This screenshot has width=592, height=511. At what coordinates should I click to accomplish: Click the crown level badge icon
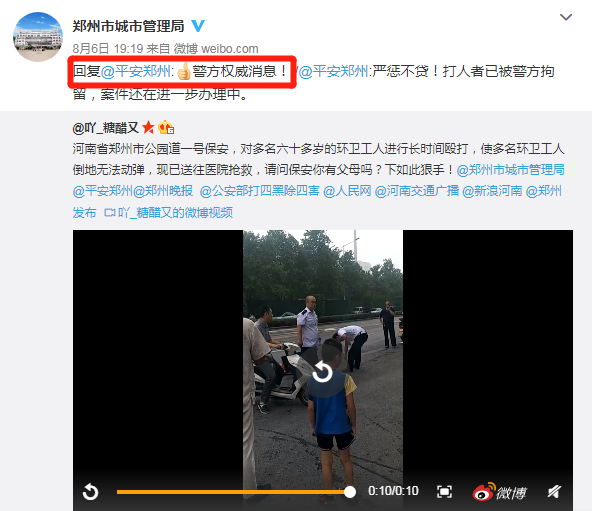166,128
